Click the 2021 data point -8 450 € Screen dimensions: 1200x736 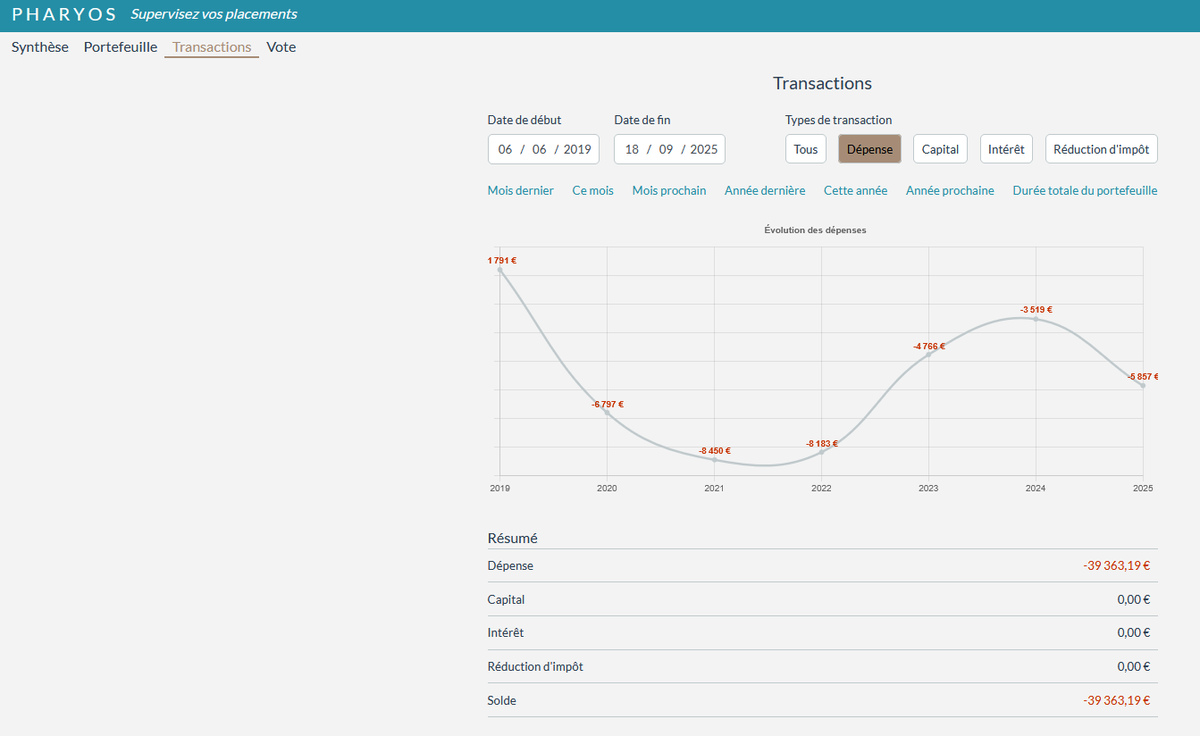point(714,459)
